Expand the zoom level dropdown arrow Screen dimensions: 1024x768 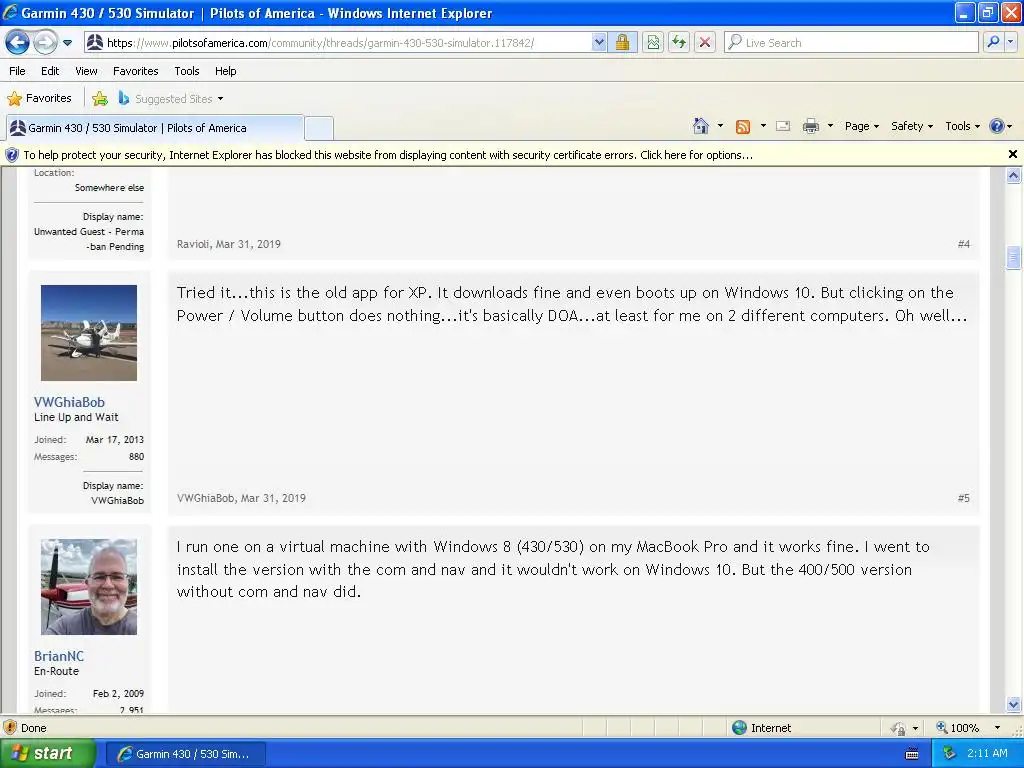997,728
